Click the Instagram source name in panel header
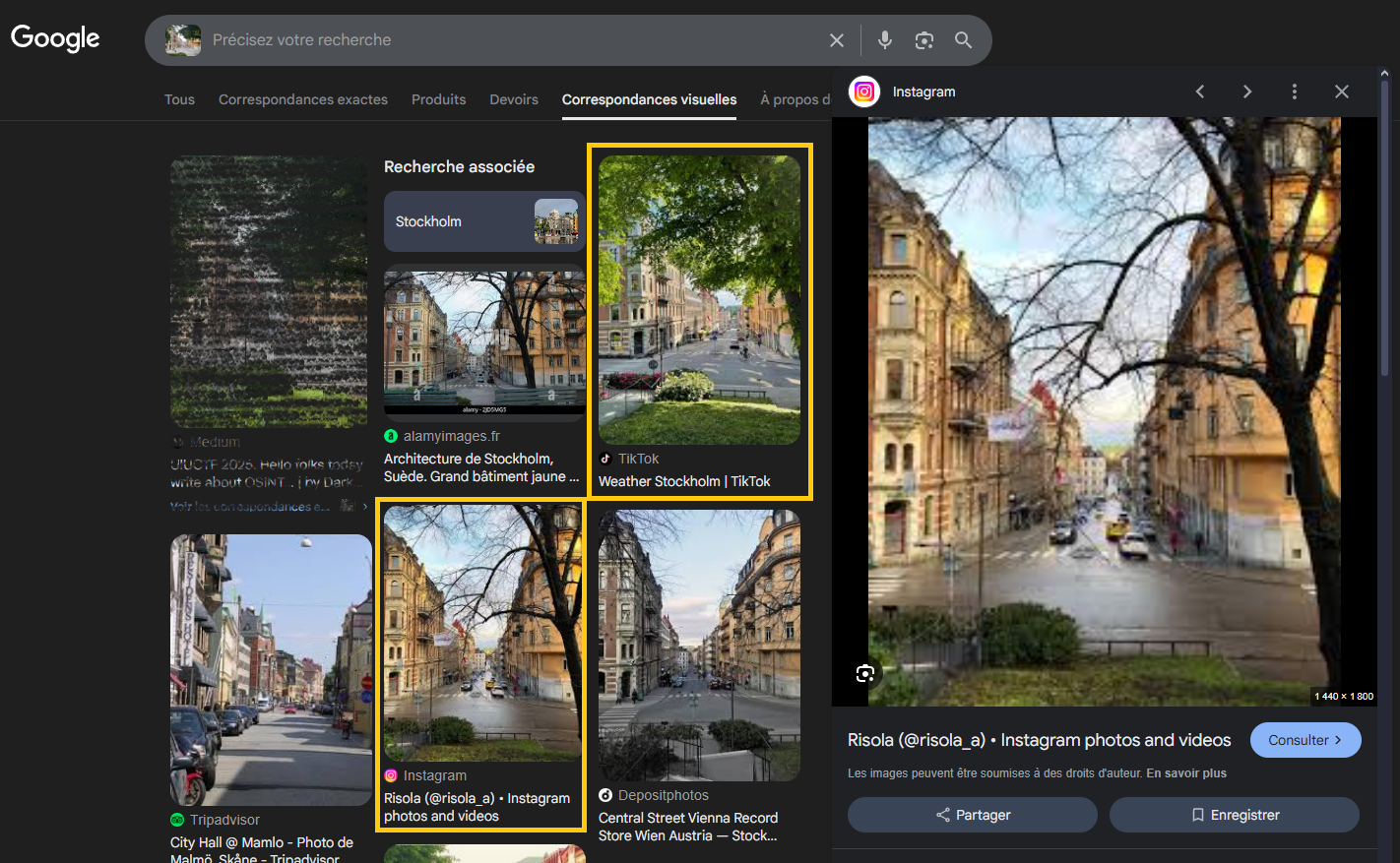The width and height of the screenshot is (1400, 863). coord(923,92)
